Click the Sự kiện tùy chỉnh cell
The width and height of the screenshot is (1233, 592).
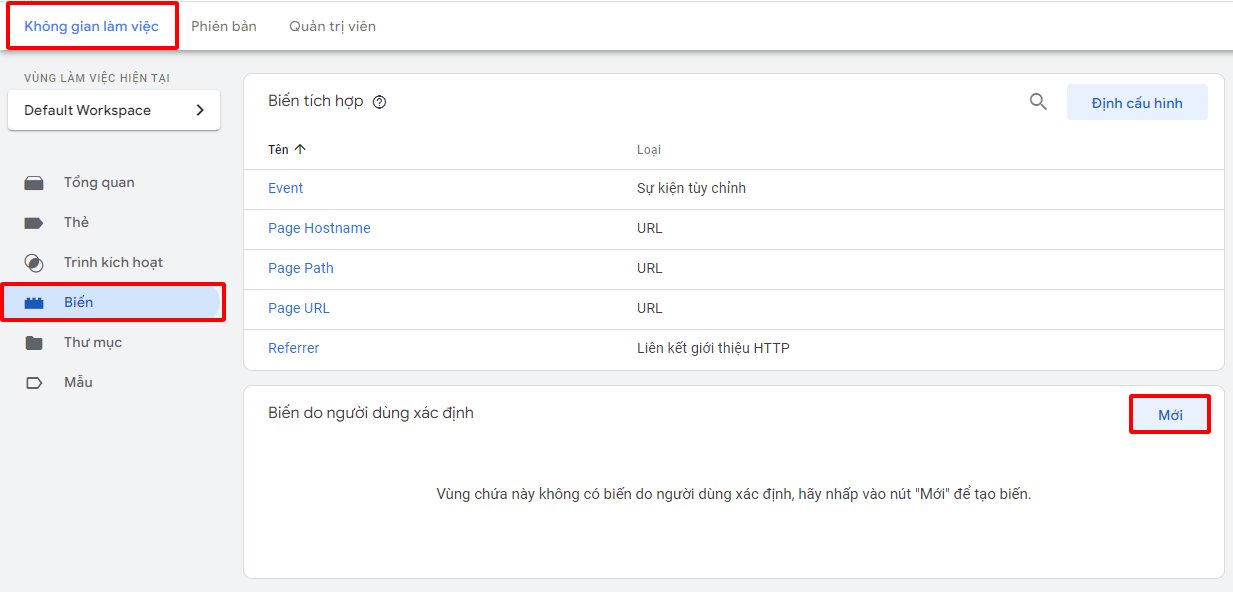tap(691, 188)
